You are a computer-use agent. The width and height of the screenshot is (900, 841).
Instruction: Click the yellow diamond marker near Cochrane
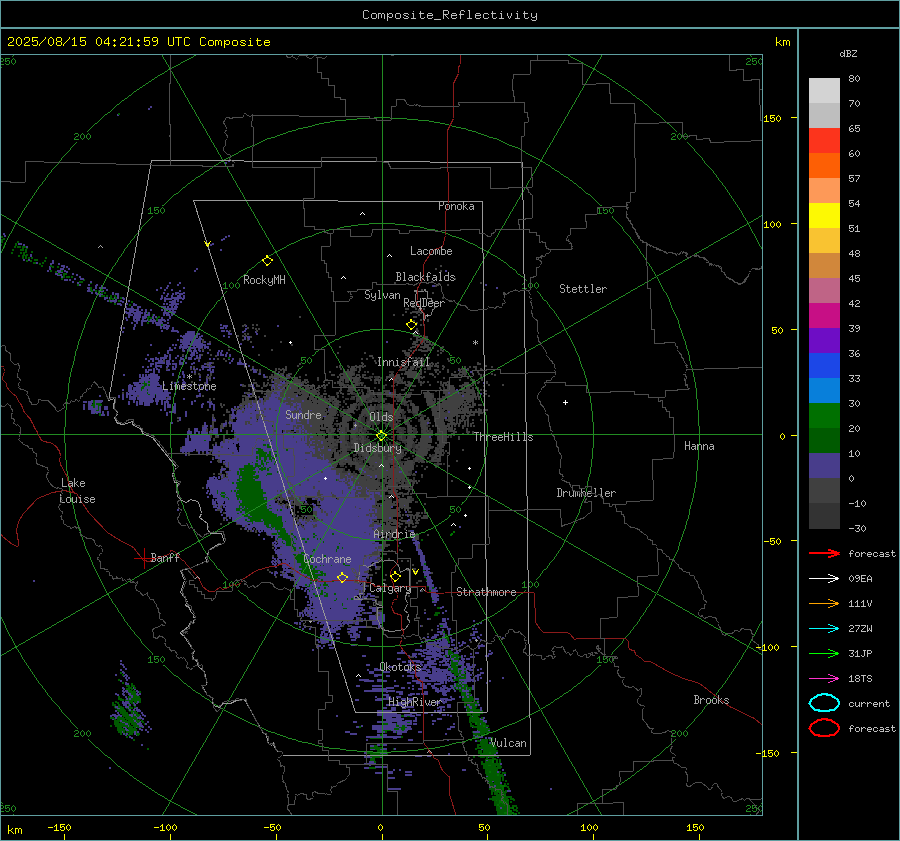(343, 577)
